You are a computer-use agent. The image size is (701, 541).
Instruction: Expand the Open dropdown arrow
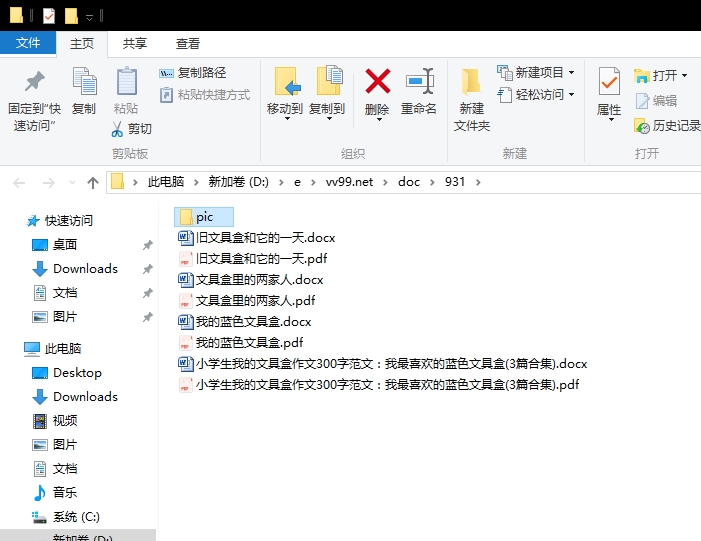pos(684,76)
